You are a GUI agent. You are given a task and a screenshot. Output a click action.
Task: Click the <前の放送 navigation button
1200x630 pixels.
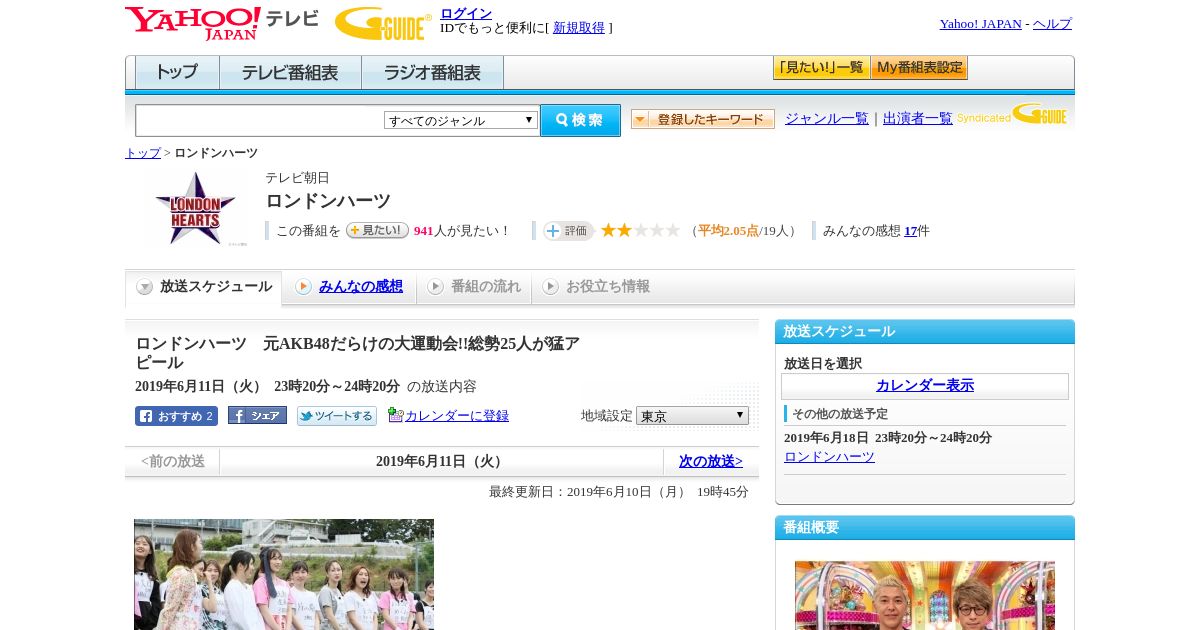173,461
